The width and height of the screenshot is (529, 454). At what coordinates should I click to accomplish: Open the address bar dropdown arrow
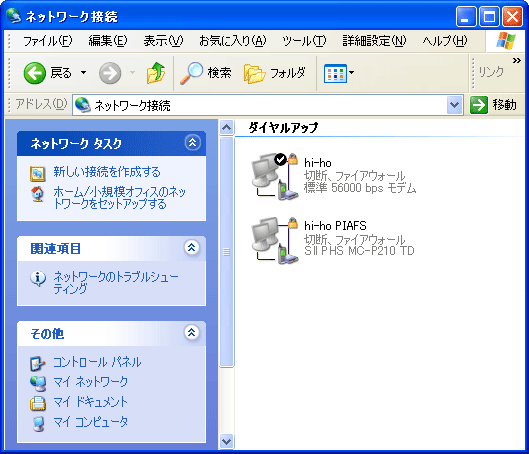pos(454,105)
